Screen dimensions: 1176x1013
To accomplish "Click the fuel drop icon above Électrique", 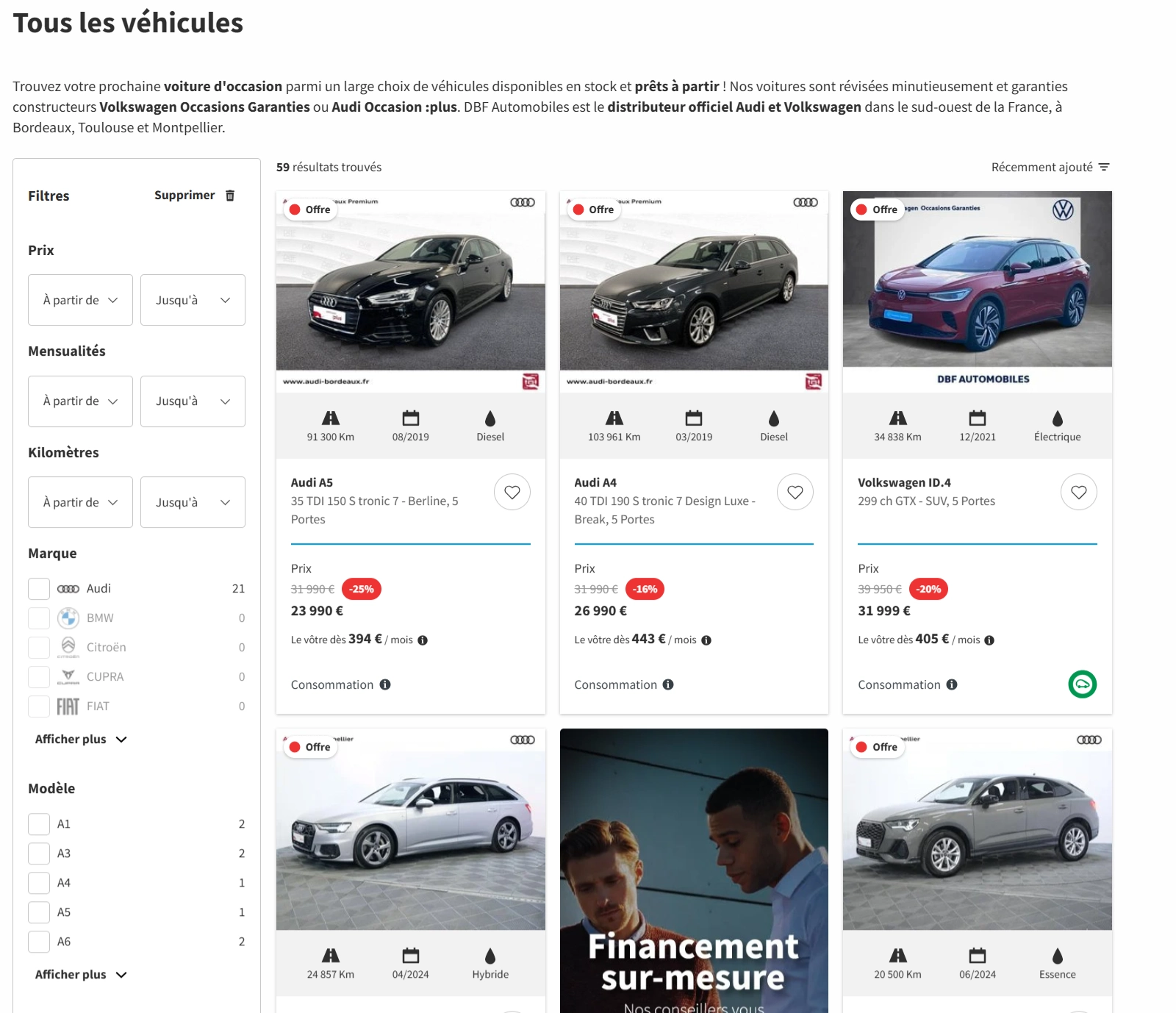I will tap(1058, 418).
